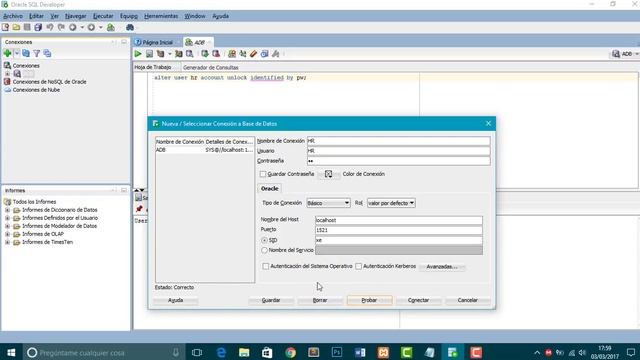Open the Tipo de Conexión dropdown
640x360 pixels.
328,203
